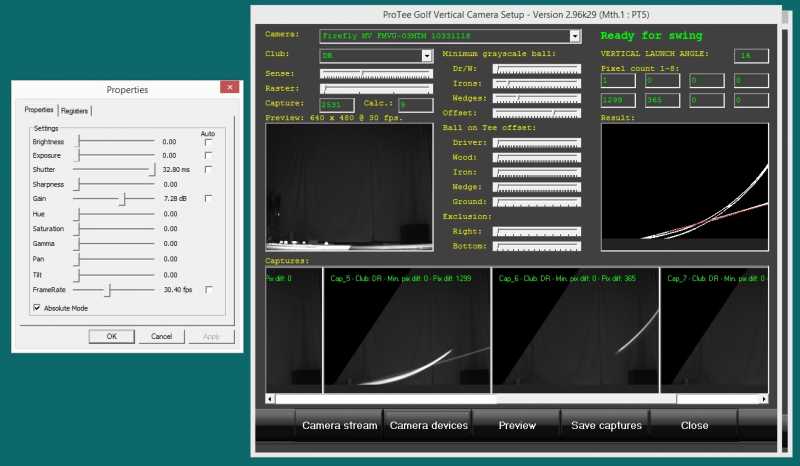Screen dimensions: 800x466
Task: Click the Brightness slider handle
Action: coord(78,142)
